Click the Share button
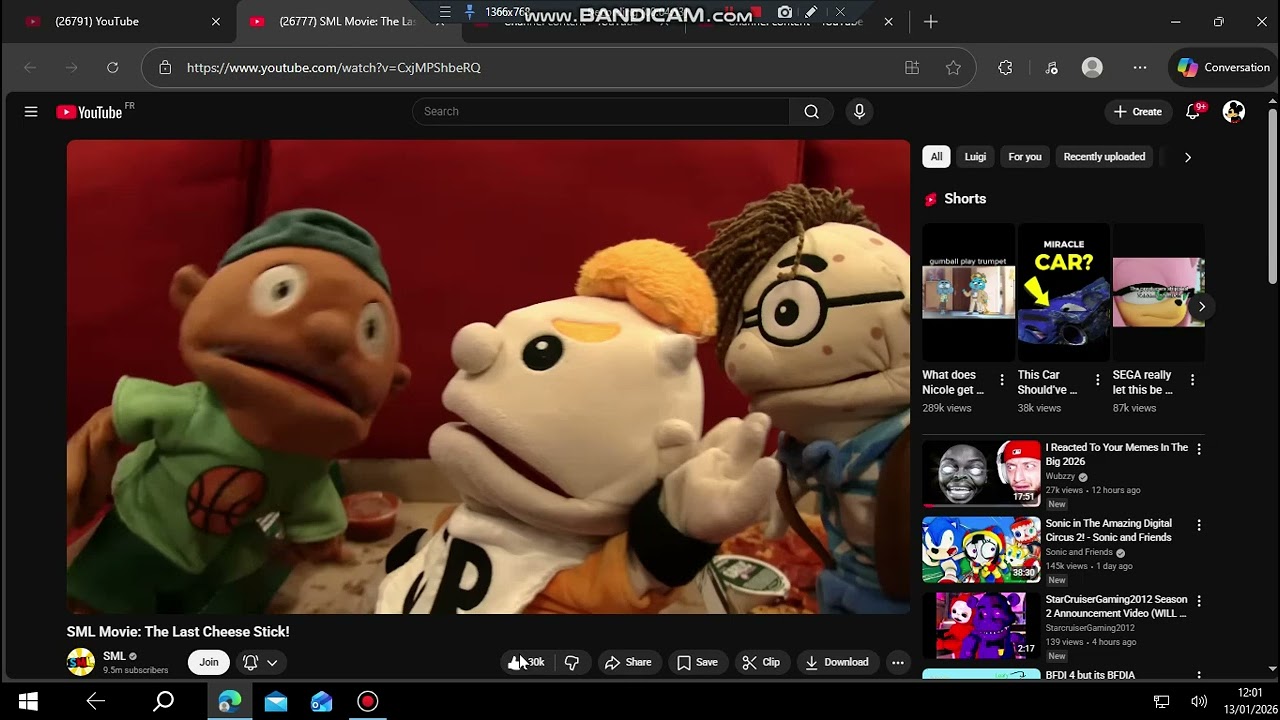Image resolution: width=1280 pixels, height=720 pixels. [628, 662]
